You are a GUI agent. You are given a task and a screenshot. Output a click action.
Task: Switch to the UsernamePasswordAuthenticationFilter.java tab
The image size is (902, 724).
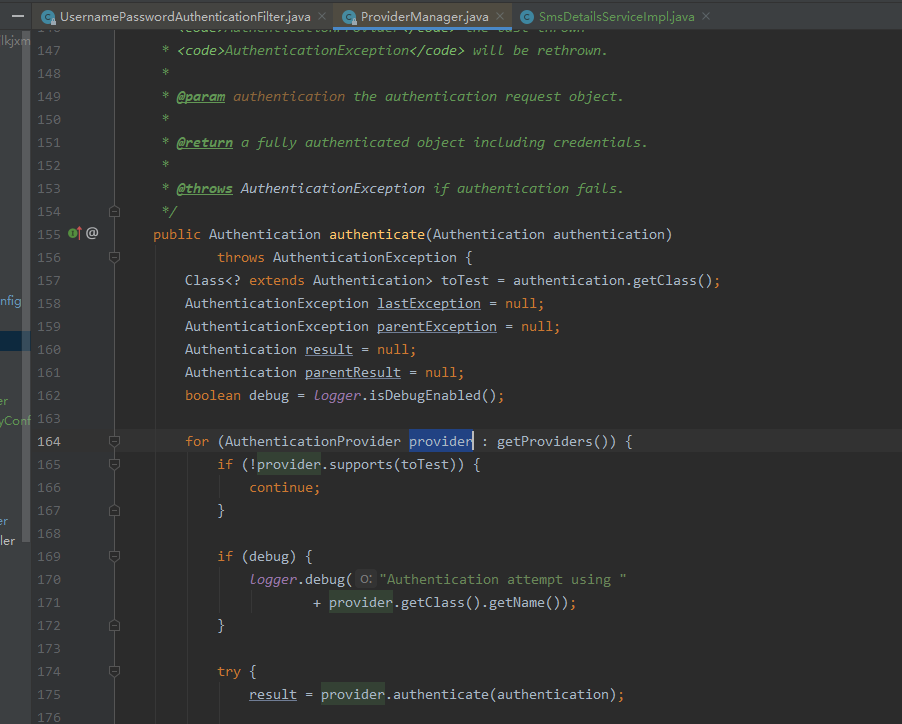click(x=184, y=17)
